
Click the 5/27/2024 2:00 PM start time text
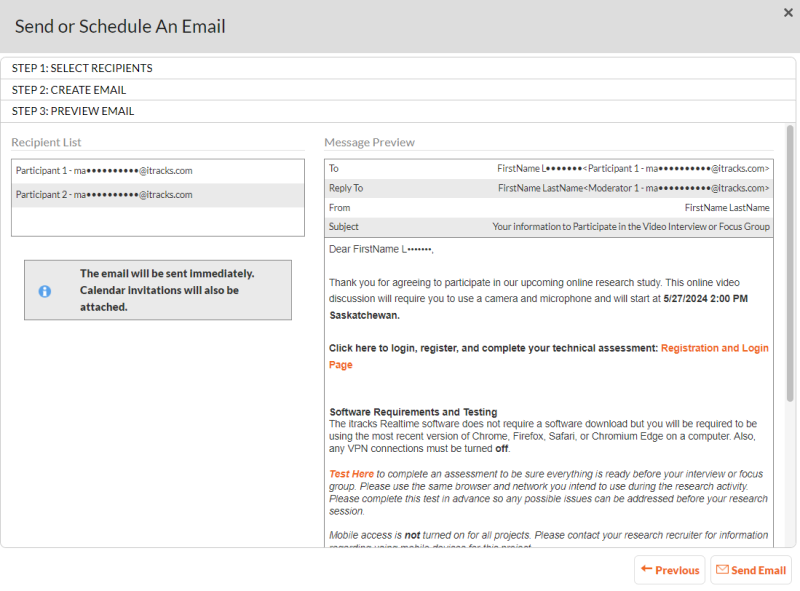[x=706, y=299]
